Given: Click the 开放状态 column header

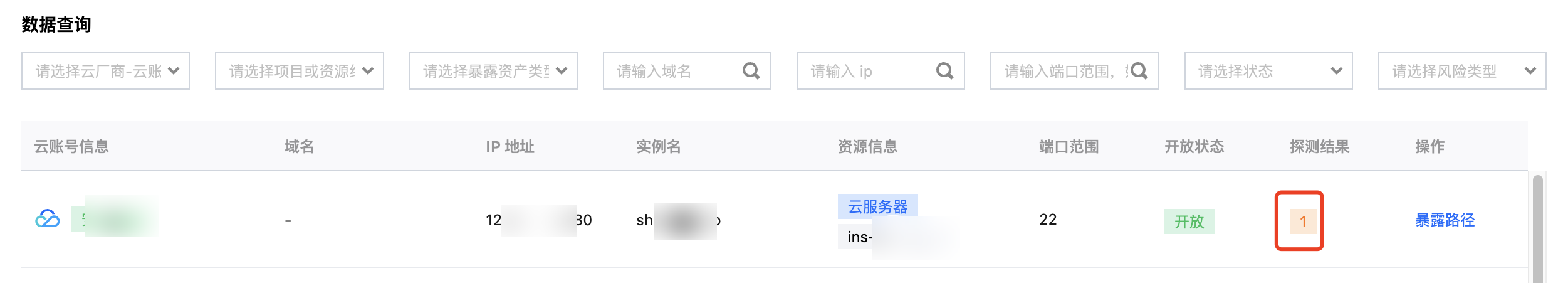Looking at the screenshot, I should coord(1194,147).
